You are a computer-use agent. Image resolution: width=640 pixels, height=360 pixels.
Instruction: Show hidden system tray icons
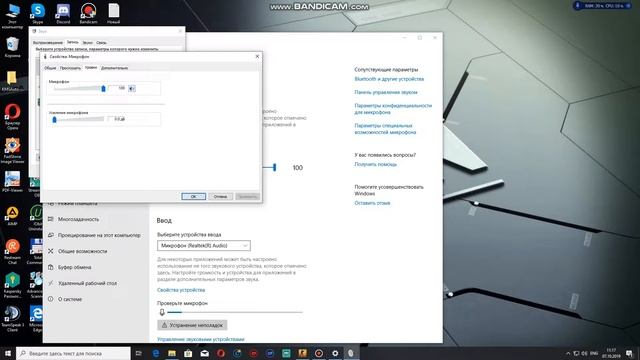568,353
